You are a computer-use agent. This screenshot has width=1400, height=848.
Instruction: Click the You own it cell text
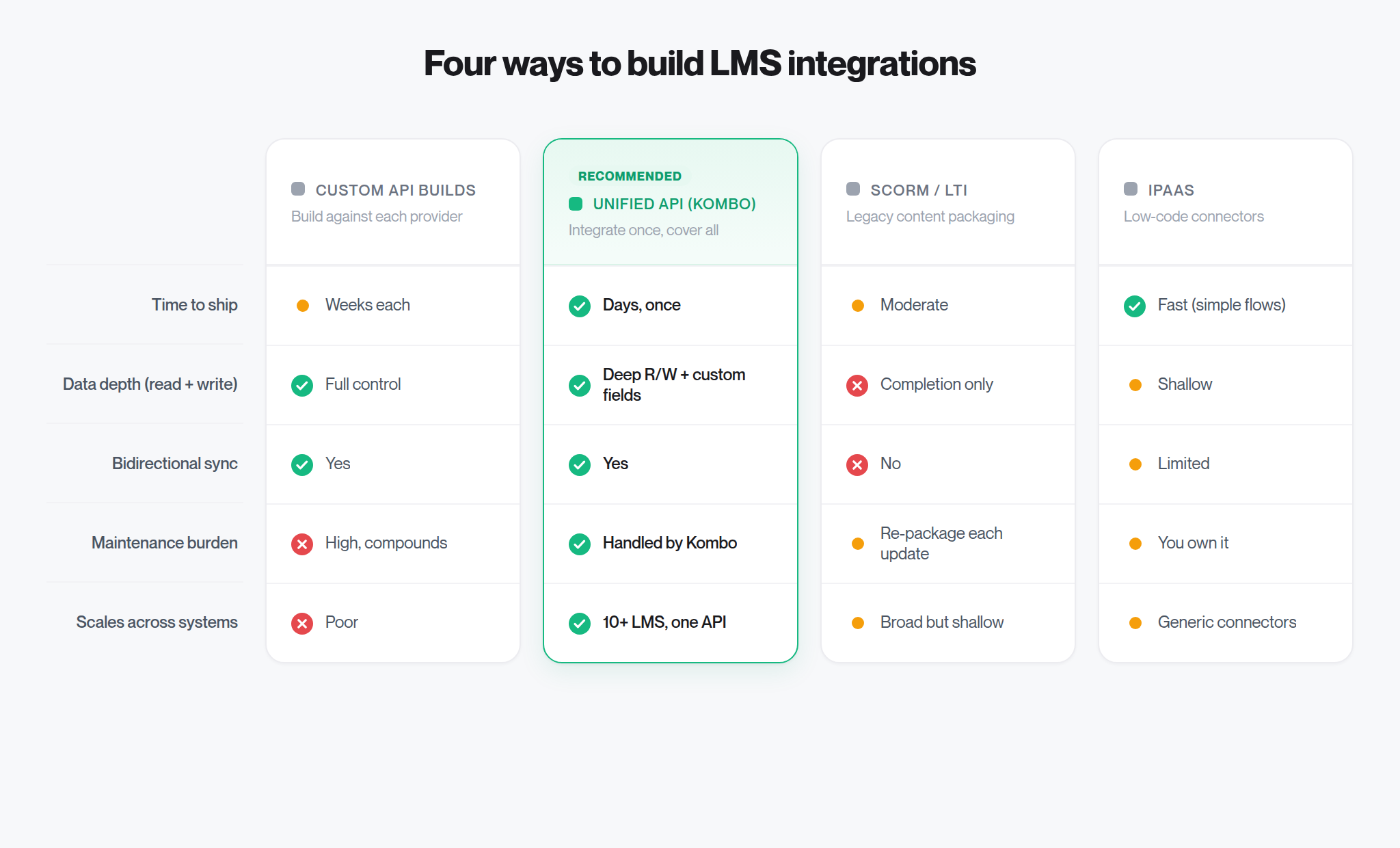point(1193,543)
